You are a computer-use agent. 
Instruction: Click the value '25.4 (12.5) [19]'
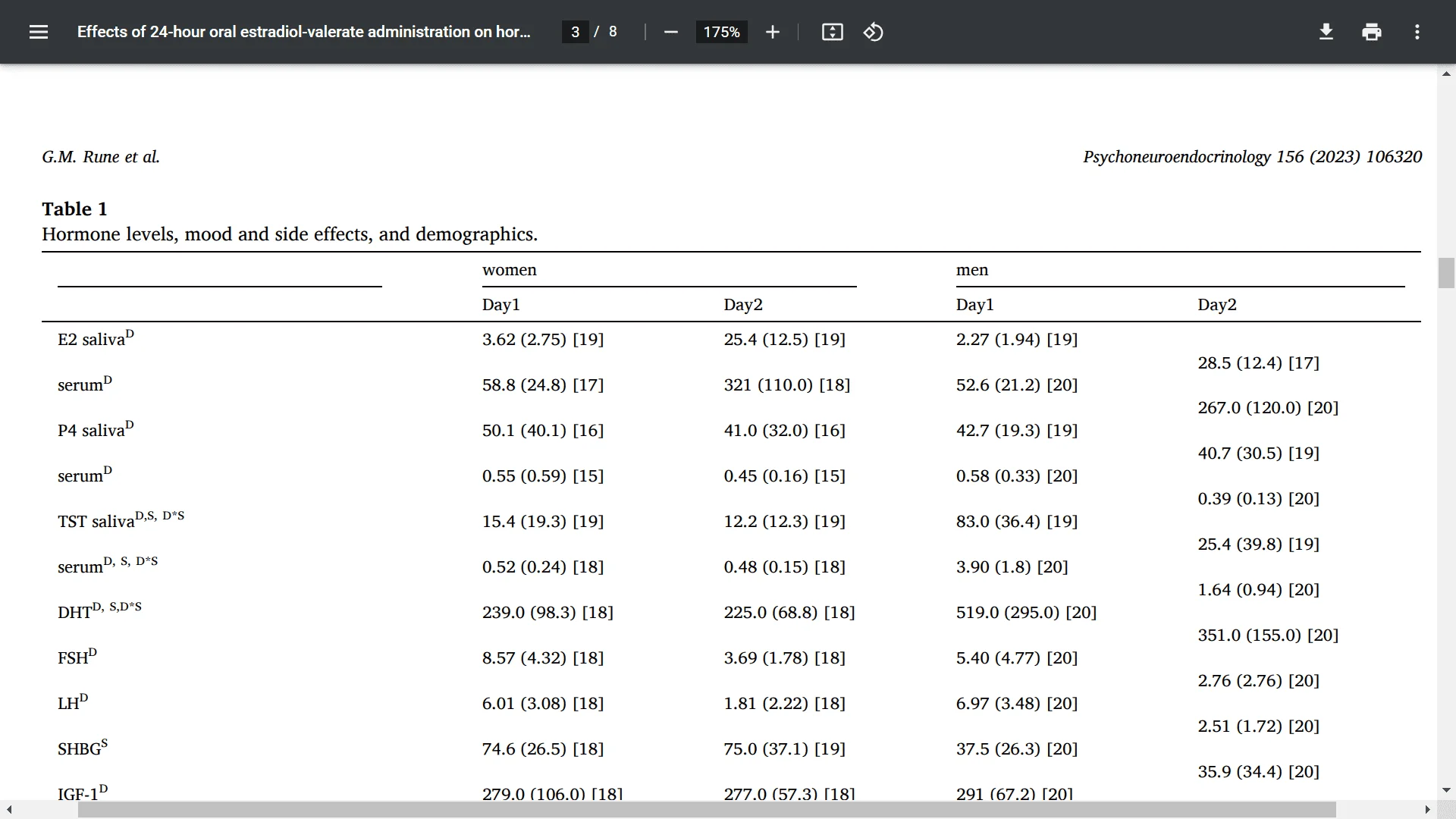click(x=784, y=339)
